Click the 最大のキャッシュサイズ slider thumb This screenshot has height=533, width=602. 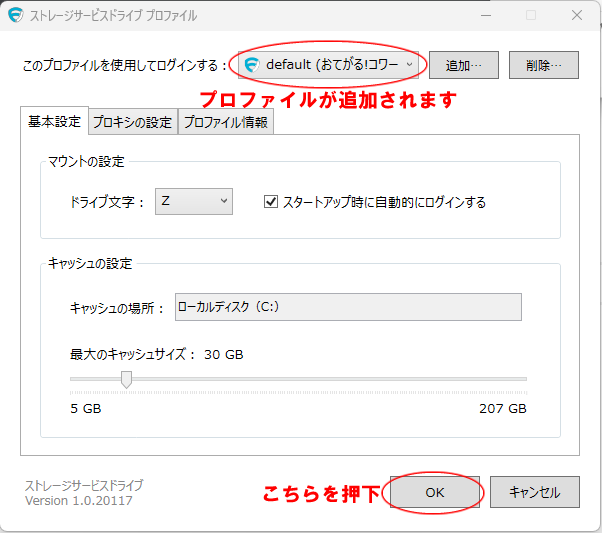pos(126,379)
